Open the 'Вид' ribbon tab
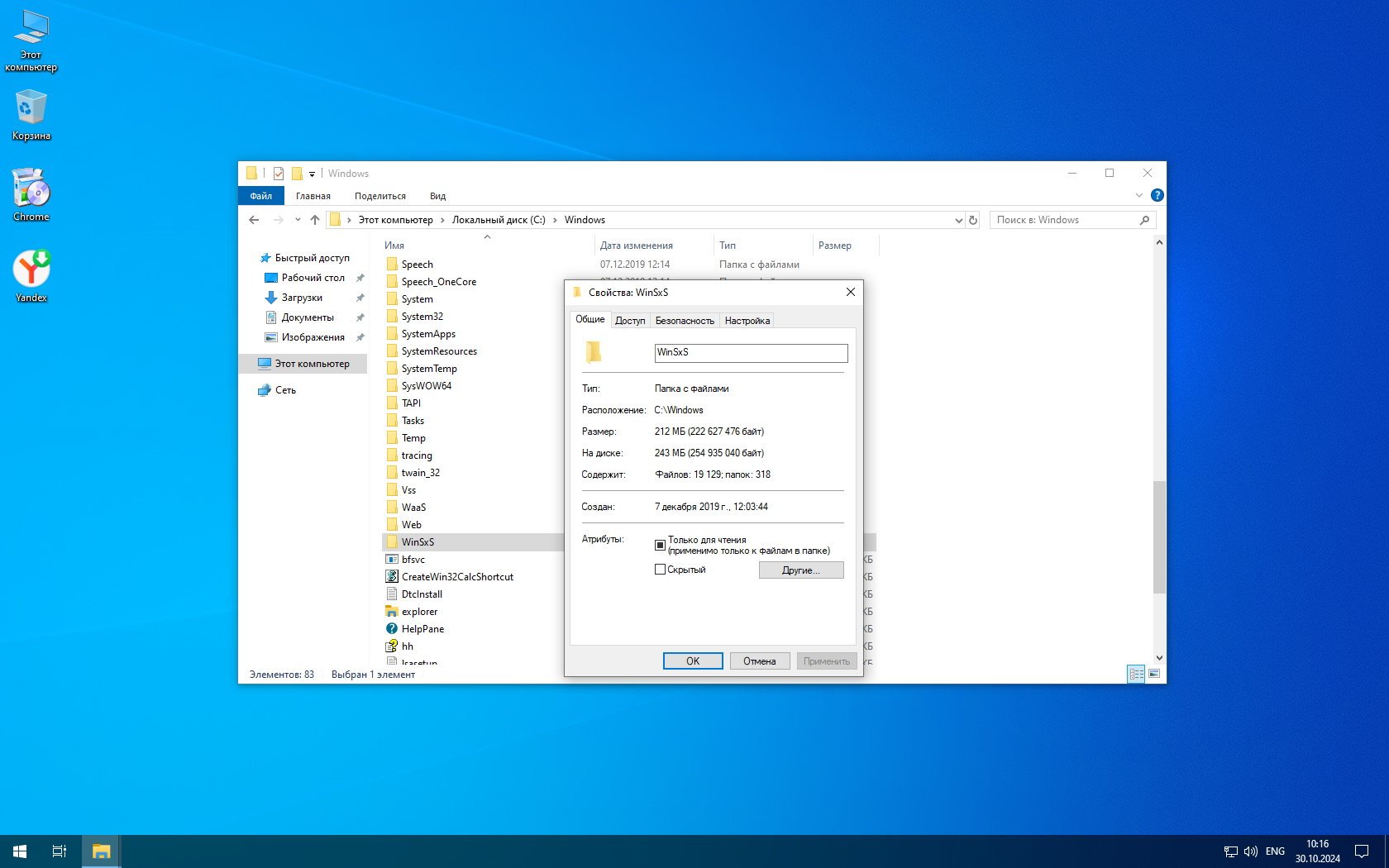The width and height of the screenshot is (1389, 868). pos(437,196)
